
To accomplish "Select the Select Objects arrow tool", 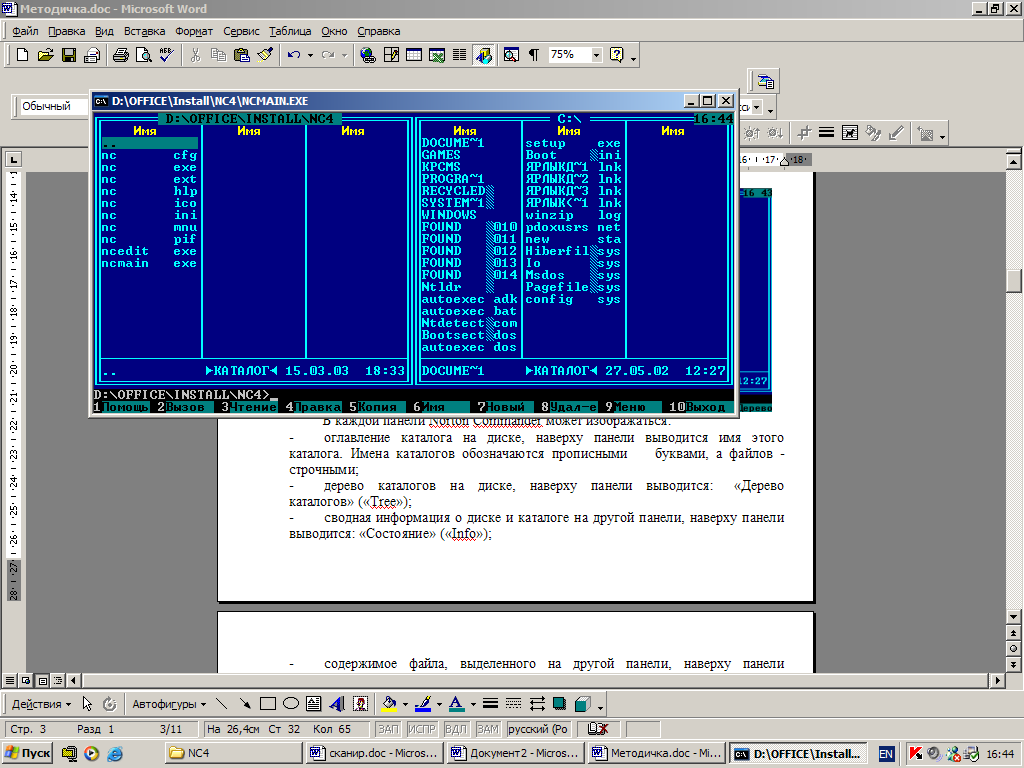I will click(87, 704).
